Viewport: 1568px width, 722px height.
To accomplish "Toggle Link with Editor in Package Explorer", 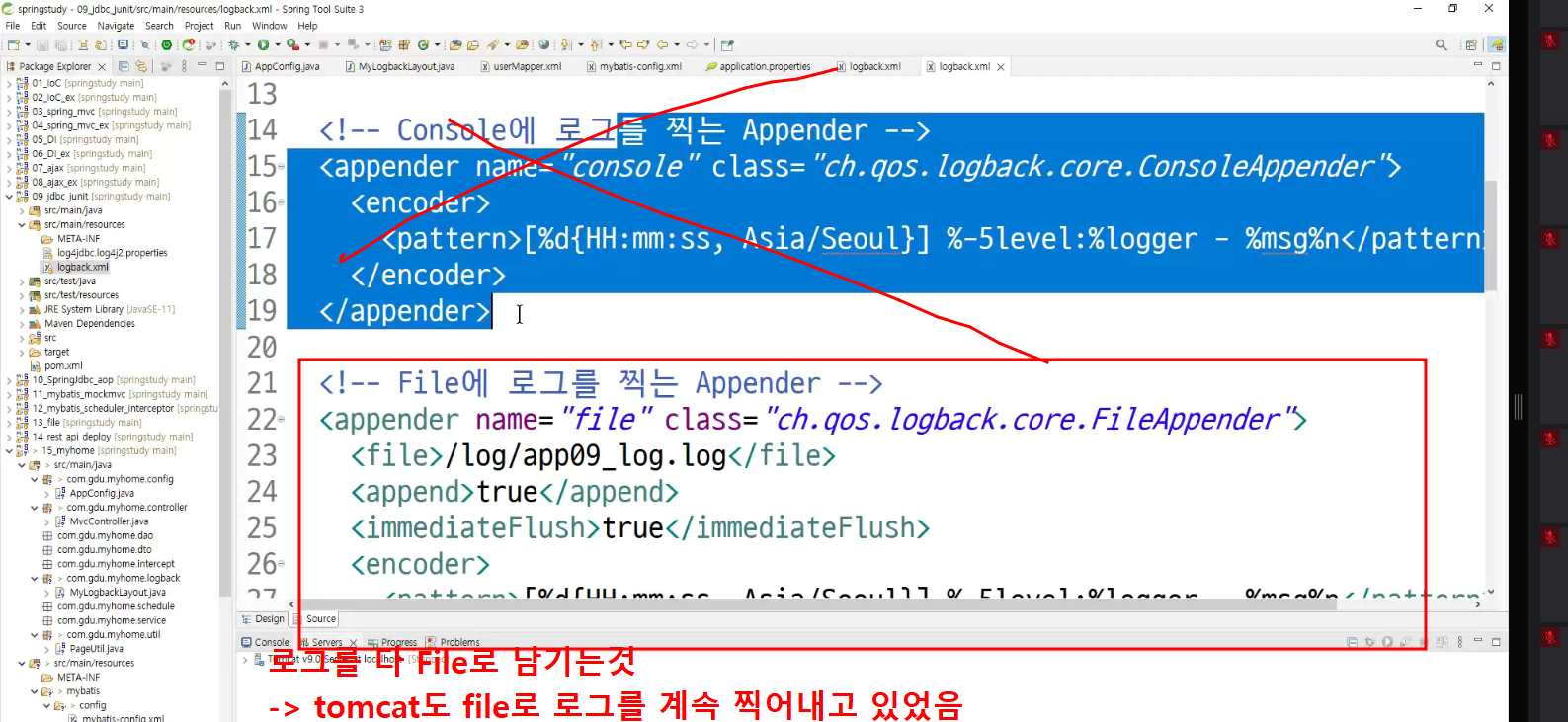I will [141, 66].
